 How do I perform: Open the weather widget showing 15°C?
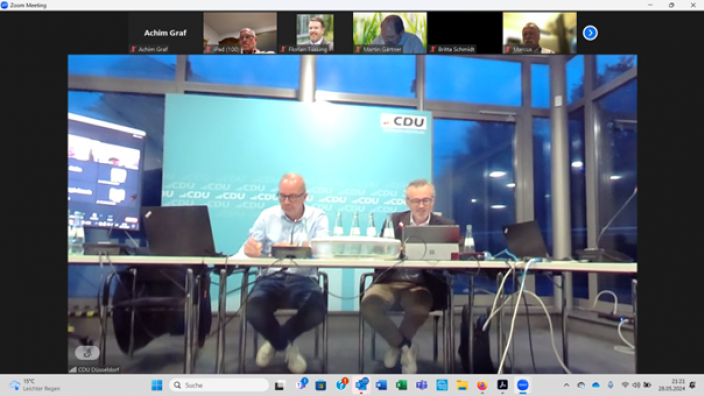(35, 385)
